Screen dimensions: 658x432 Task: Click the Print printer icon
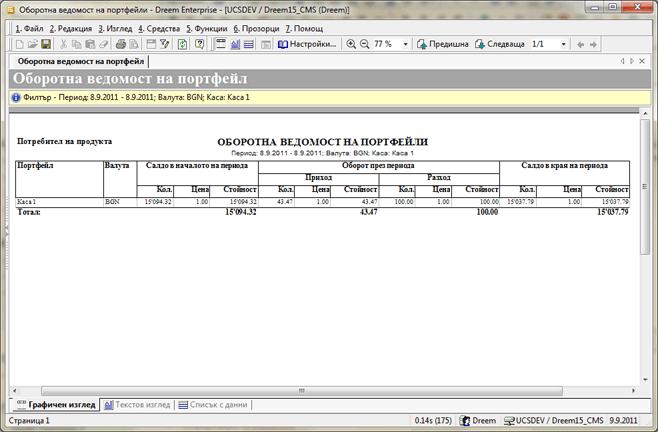121,44
